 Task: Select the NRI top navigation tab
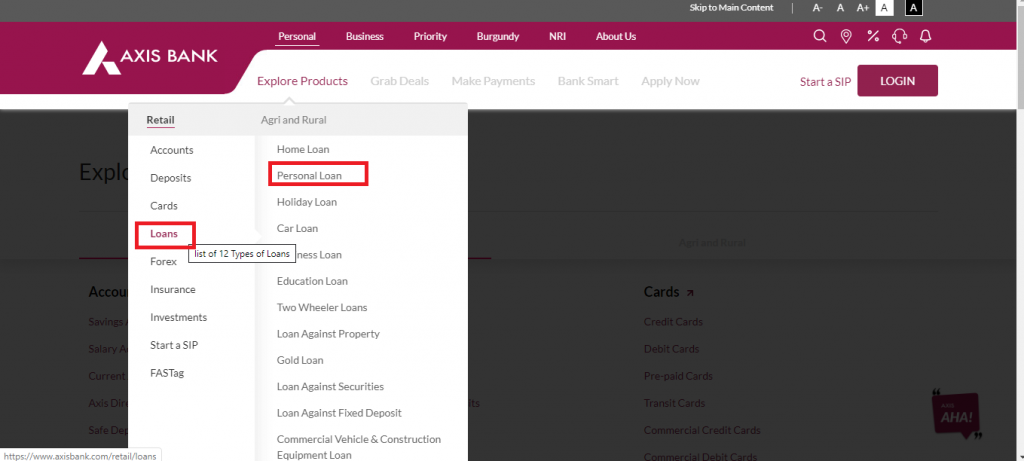click(x=558, y=37)
